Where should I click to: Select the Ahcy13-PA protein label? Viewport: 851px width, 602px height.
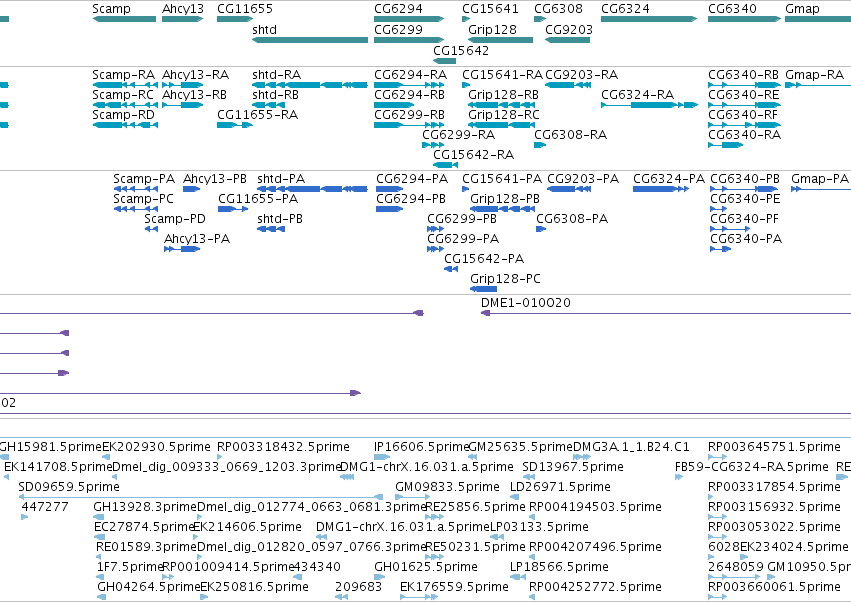click(x=197, y=239)
